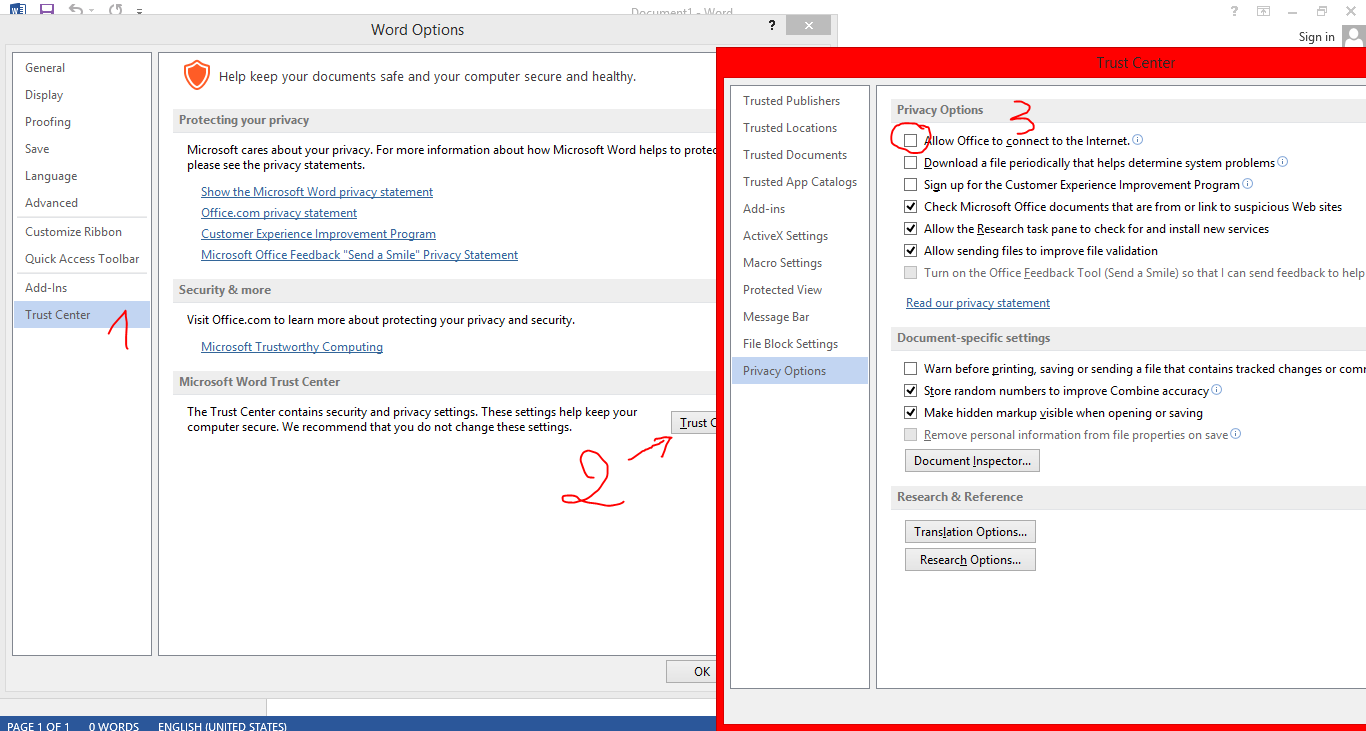
Task: Select Customize Ribbon in Word Options
Action: [x=82, y=232]
